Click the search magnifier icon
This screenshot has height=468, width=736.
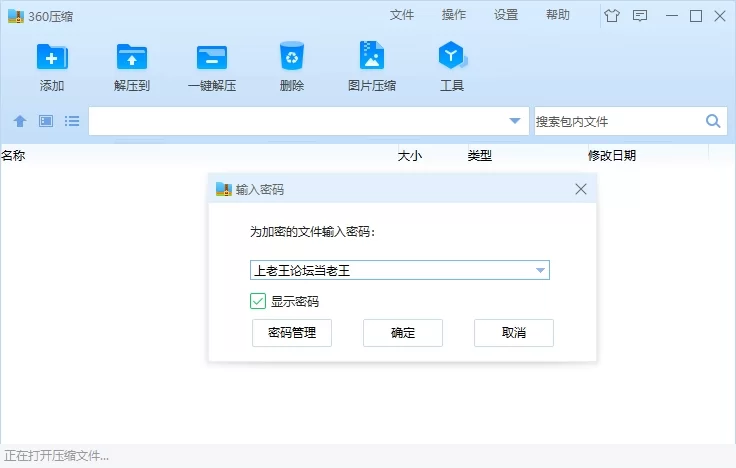(713, 121)
